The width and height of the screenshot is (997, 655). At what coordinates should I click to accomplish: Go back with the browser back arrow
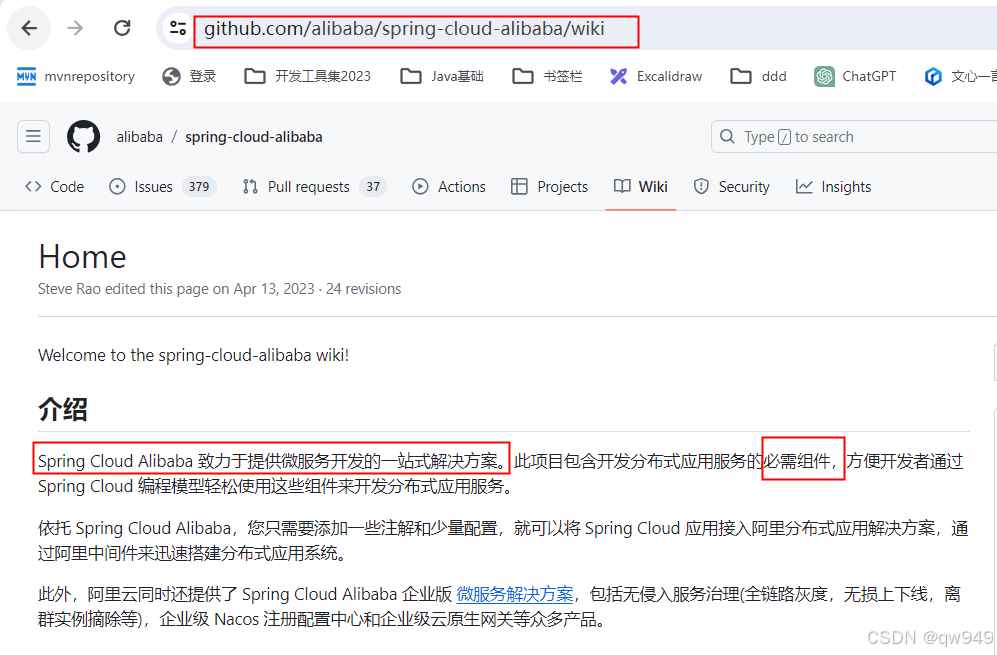click(29, 28)
